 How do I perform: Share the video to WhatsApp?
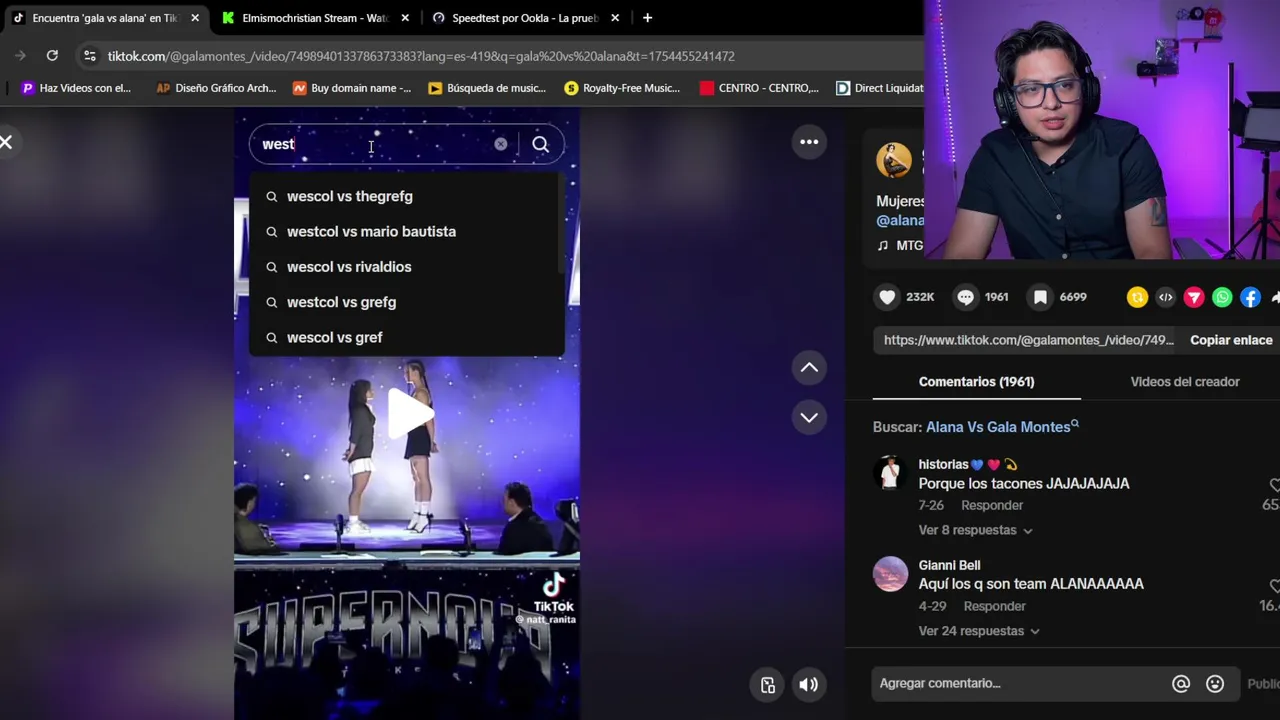click(1222, 297)
